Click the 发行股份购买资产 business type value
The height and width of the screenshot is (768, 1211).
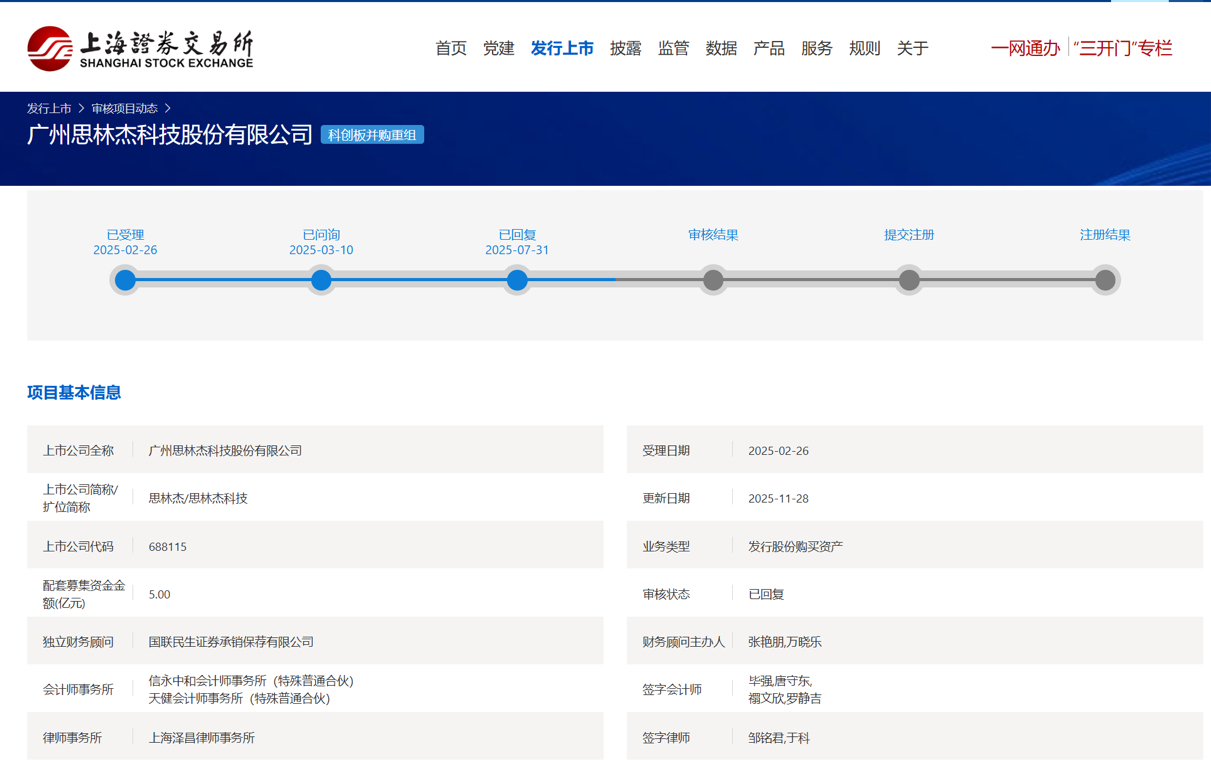click(x=795, y=547)
